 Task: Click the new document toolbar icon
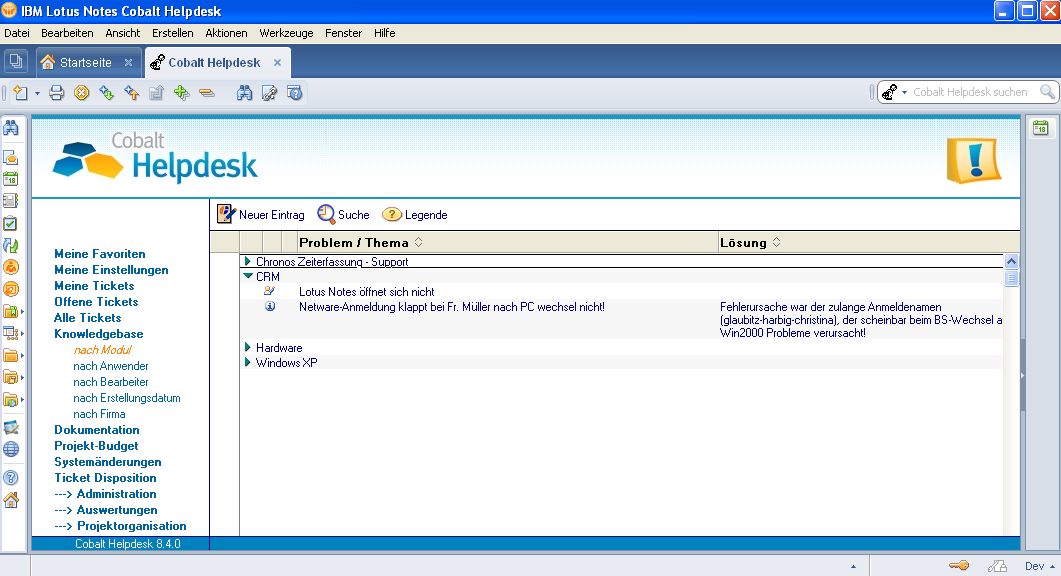coord(20,93)
